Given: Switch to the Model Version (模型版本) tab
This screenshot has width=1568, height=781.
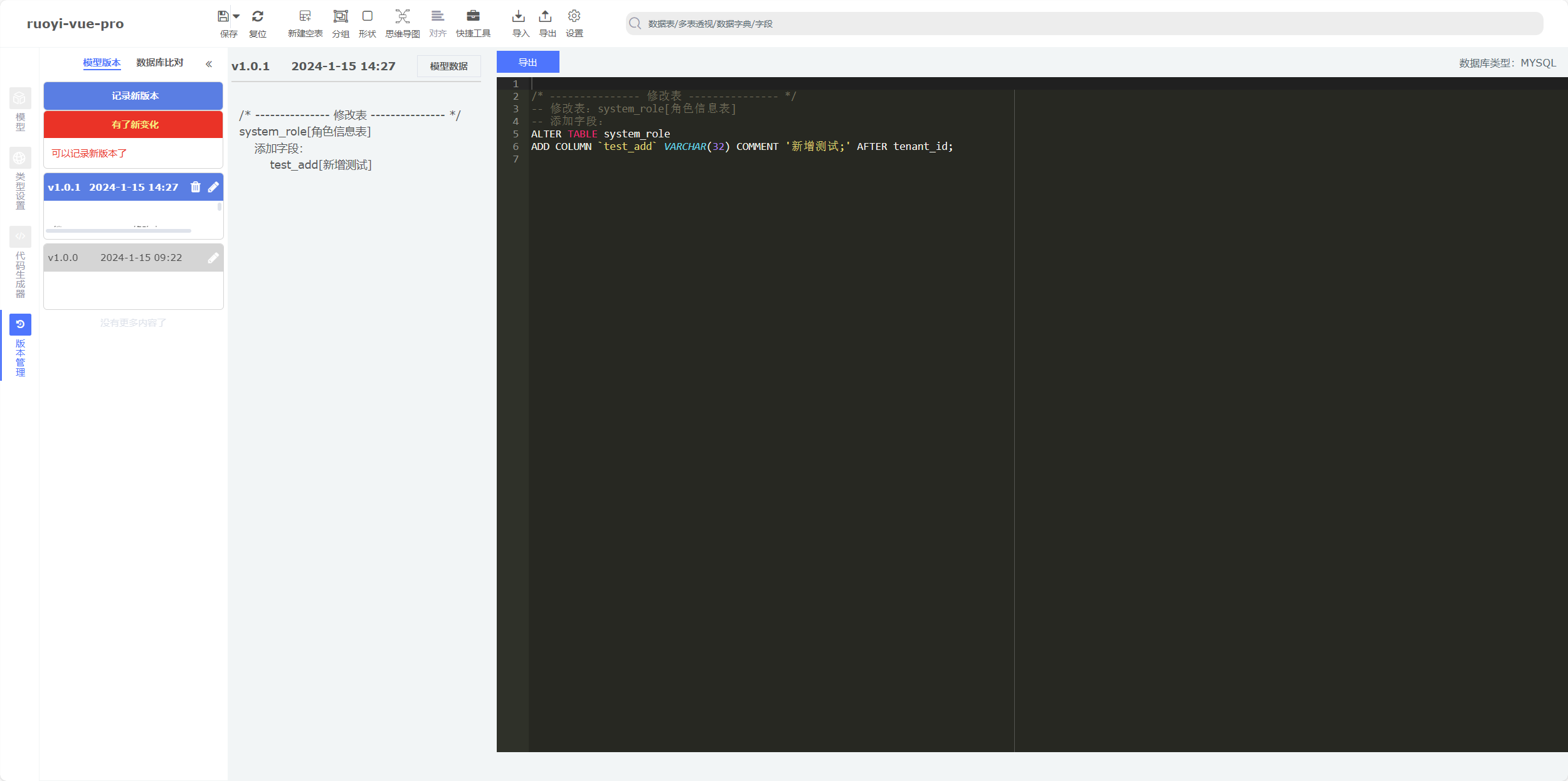Looking at the screenshot, I should pyautogui.click(x=102, y=63).
